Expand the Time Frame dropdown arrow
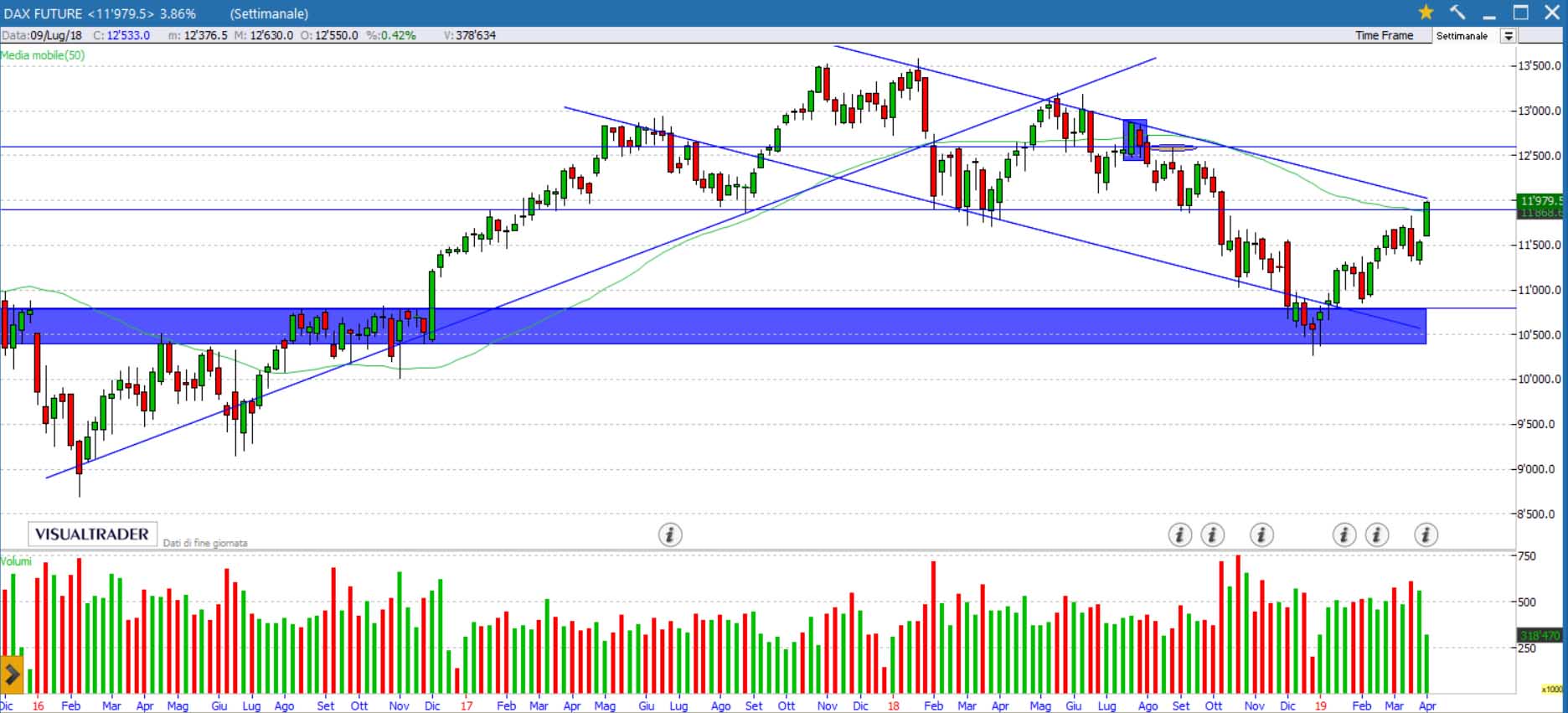1568x713 pixels. 1508,36
